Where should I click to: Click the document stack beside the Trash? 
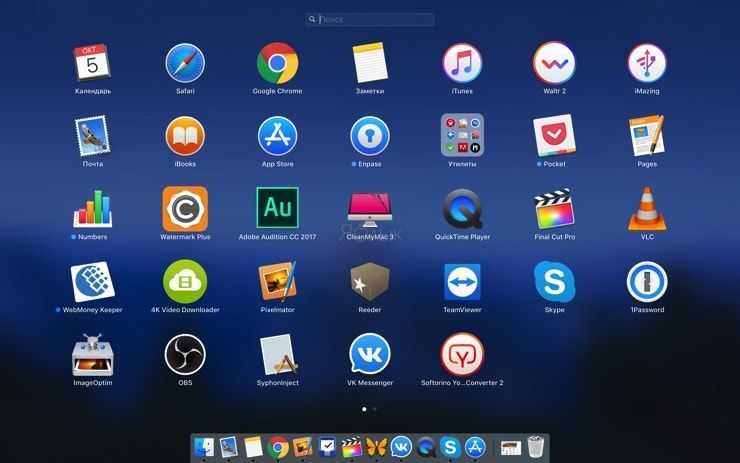[x=511, y=447]
